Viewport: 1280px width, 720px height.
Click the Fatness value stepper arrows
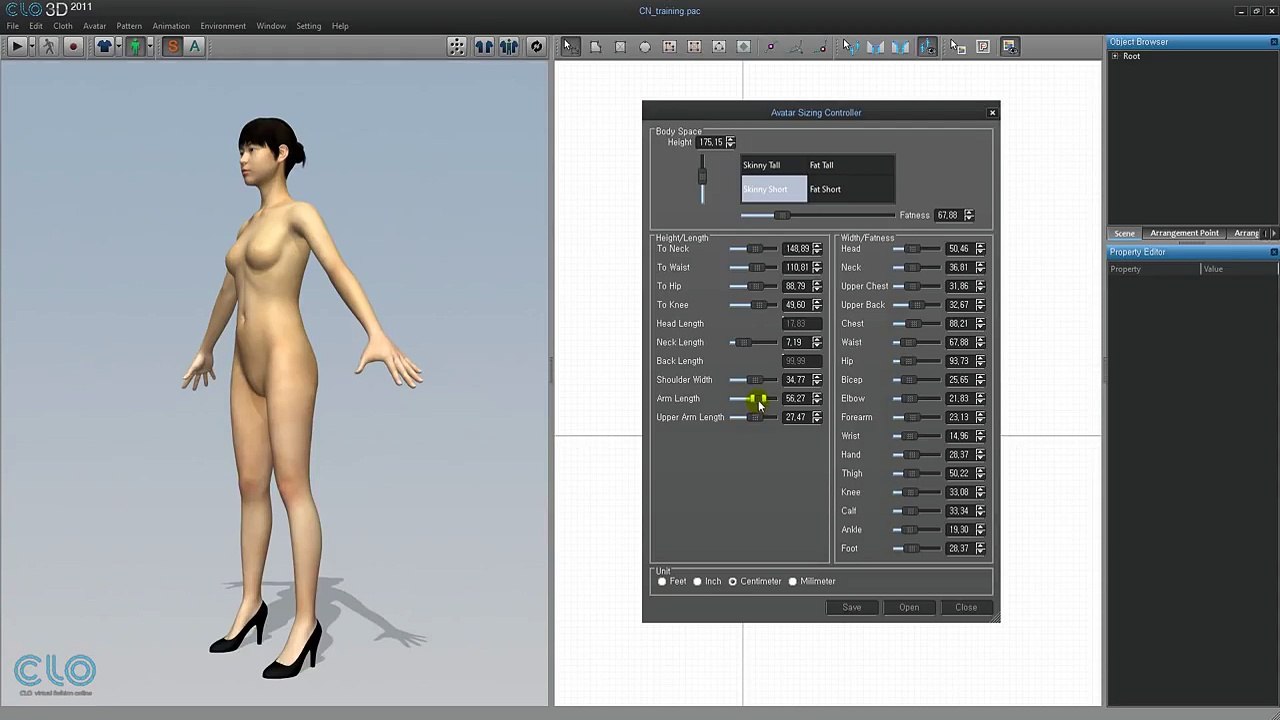(x=968, y=215)
